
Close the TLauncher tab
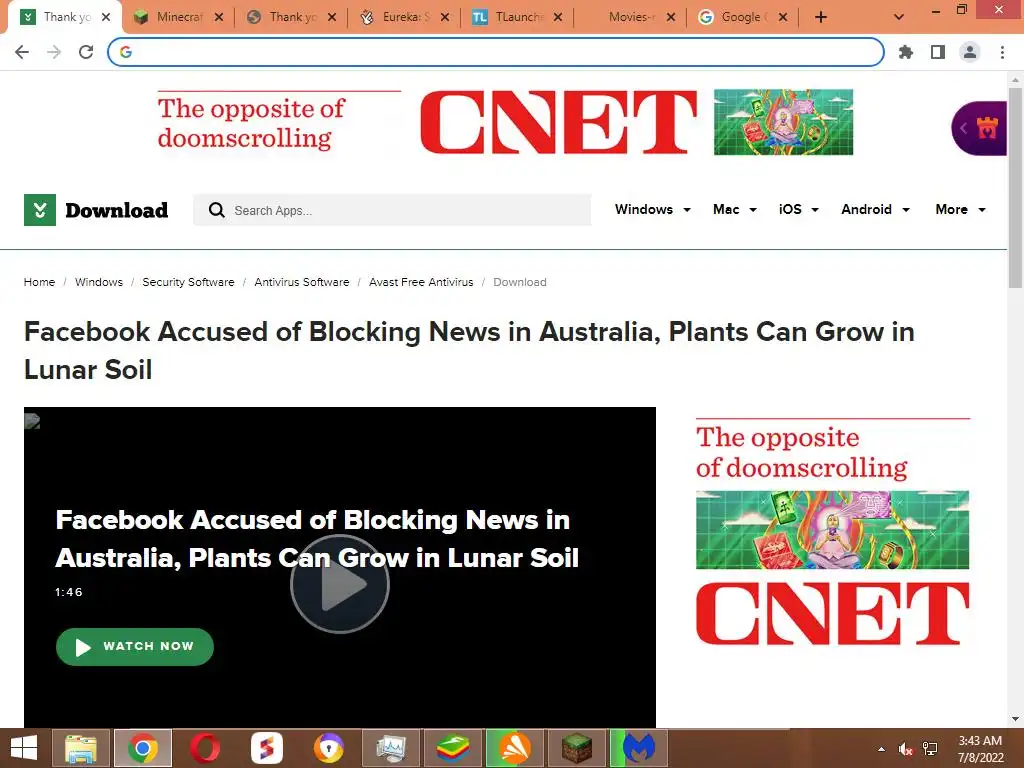coord(558,17)
